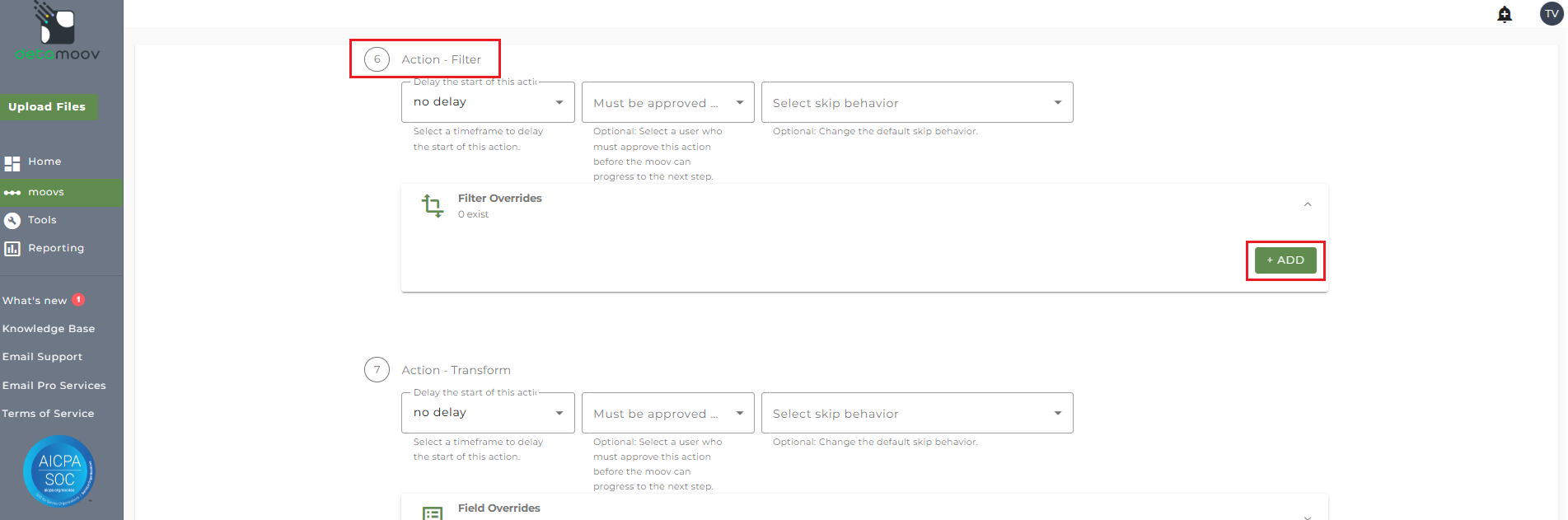
Task: Click the AICPA SOC badge
Action: 59,471
